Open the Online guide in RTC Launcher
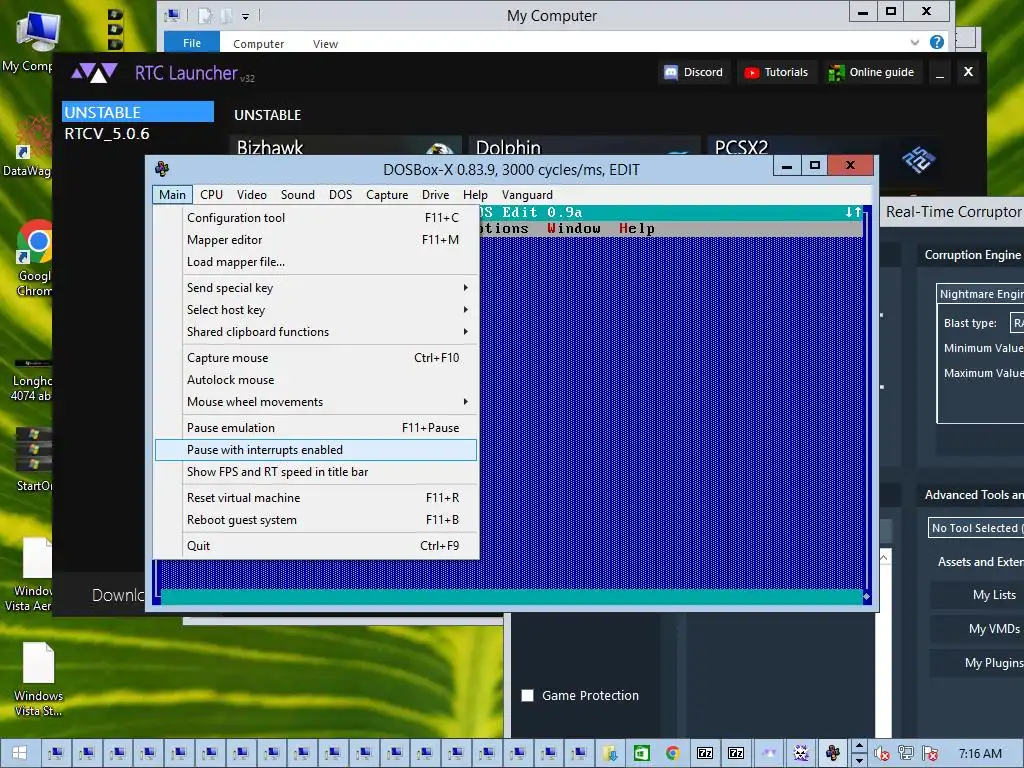This screenshot has height=768, width=1024. [872, 72]
